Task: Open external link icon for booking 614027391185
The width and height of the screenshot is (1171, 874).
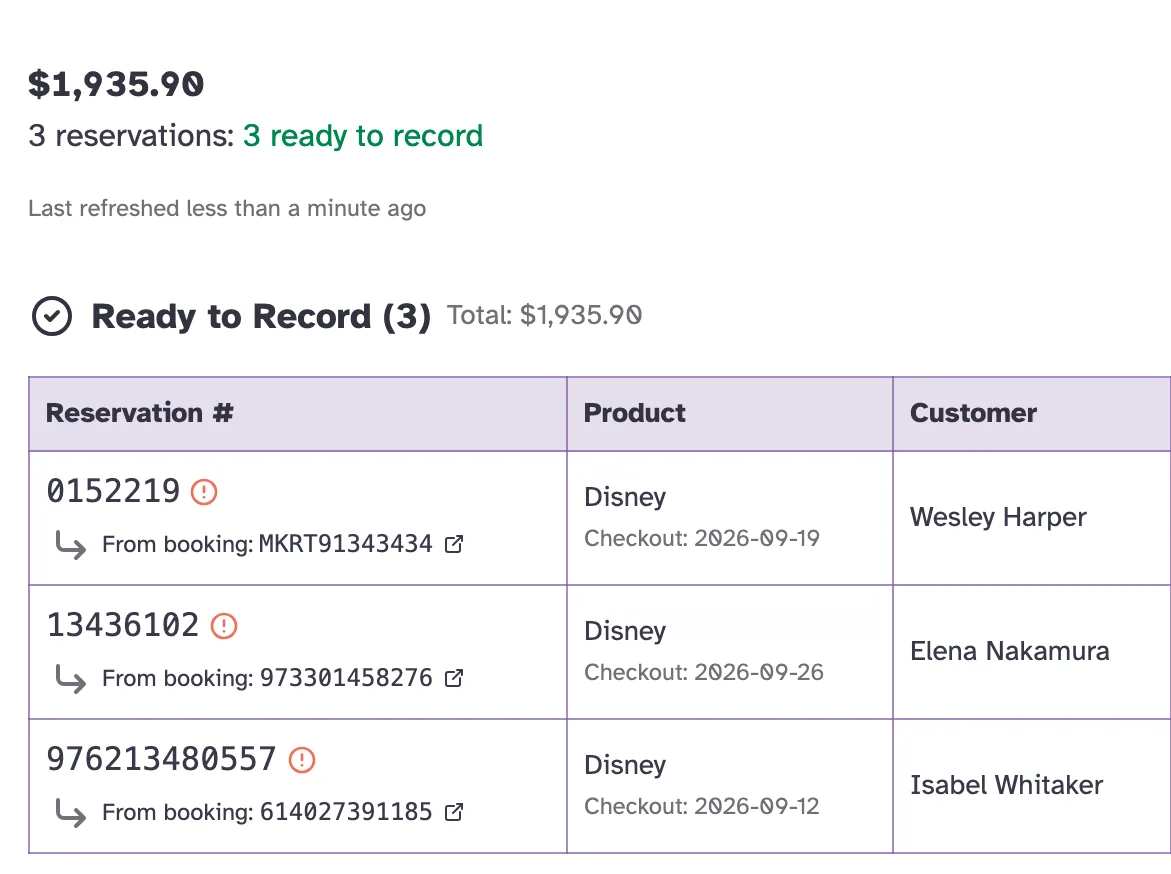Action: (454, 812)
